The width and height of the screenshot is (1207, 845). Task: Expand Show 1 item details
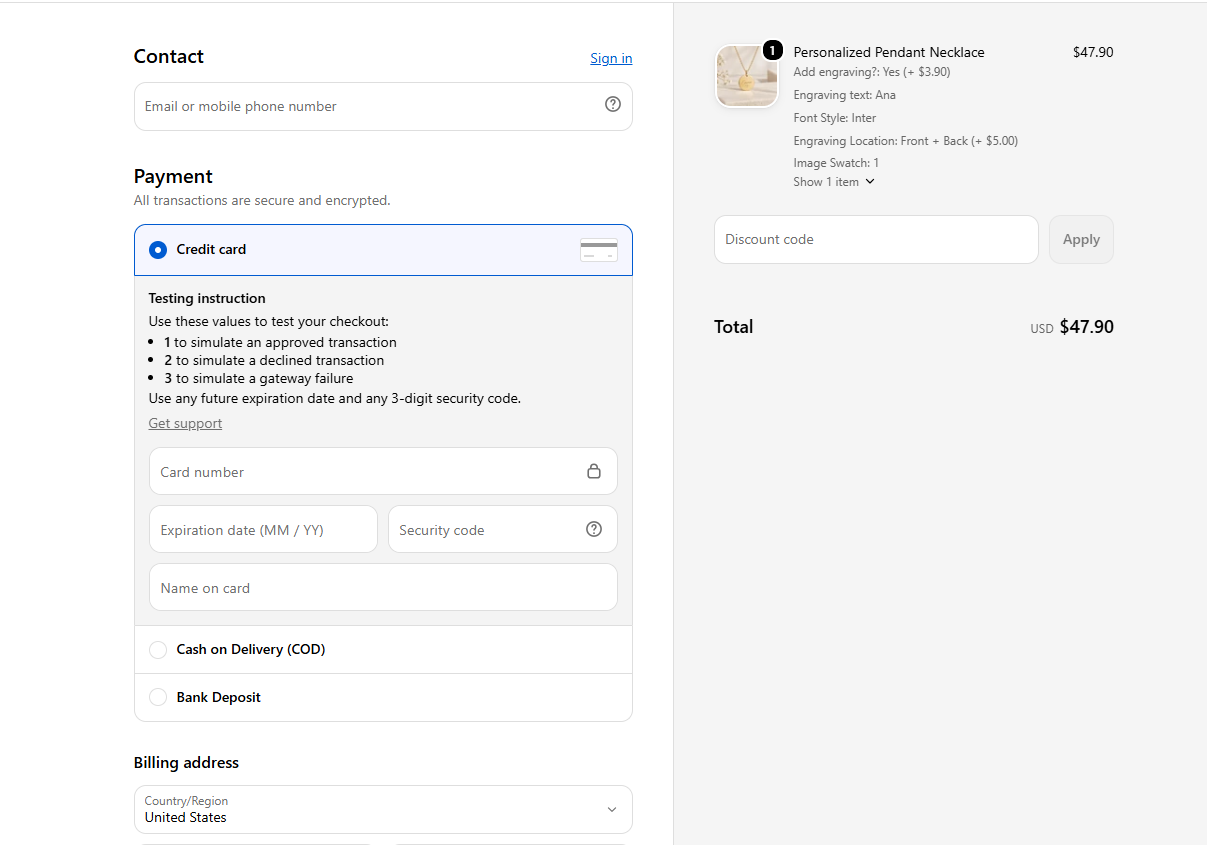(834, 182)
